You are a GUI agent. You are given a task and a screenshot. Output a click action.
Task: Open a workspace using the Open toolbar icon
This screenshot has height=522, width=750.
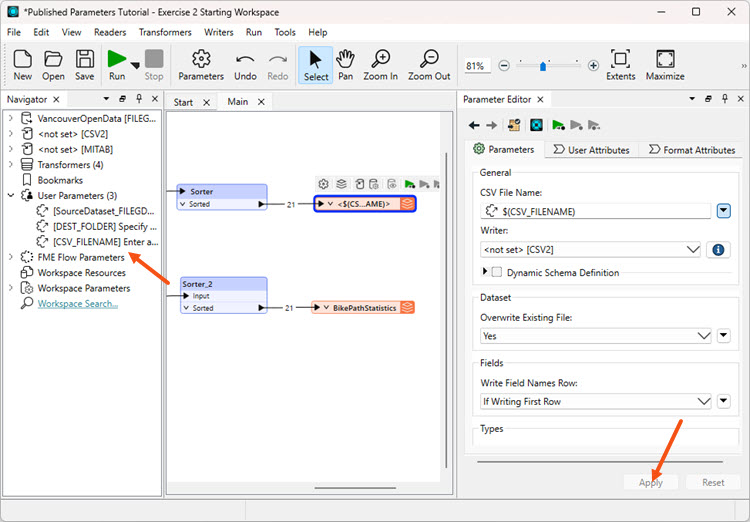[53, 65]
